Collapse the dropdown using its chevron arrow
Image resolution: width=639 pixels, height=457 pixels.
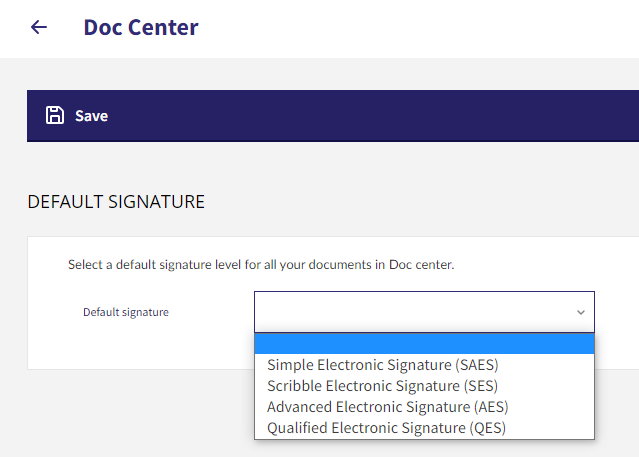[581, 313]
